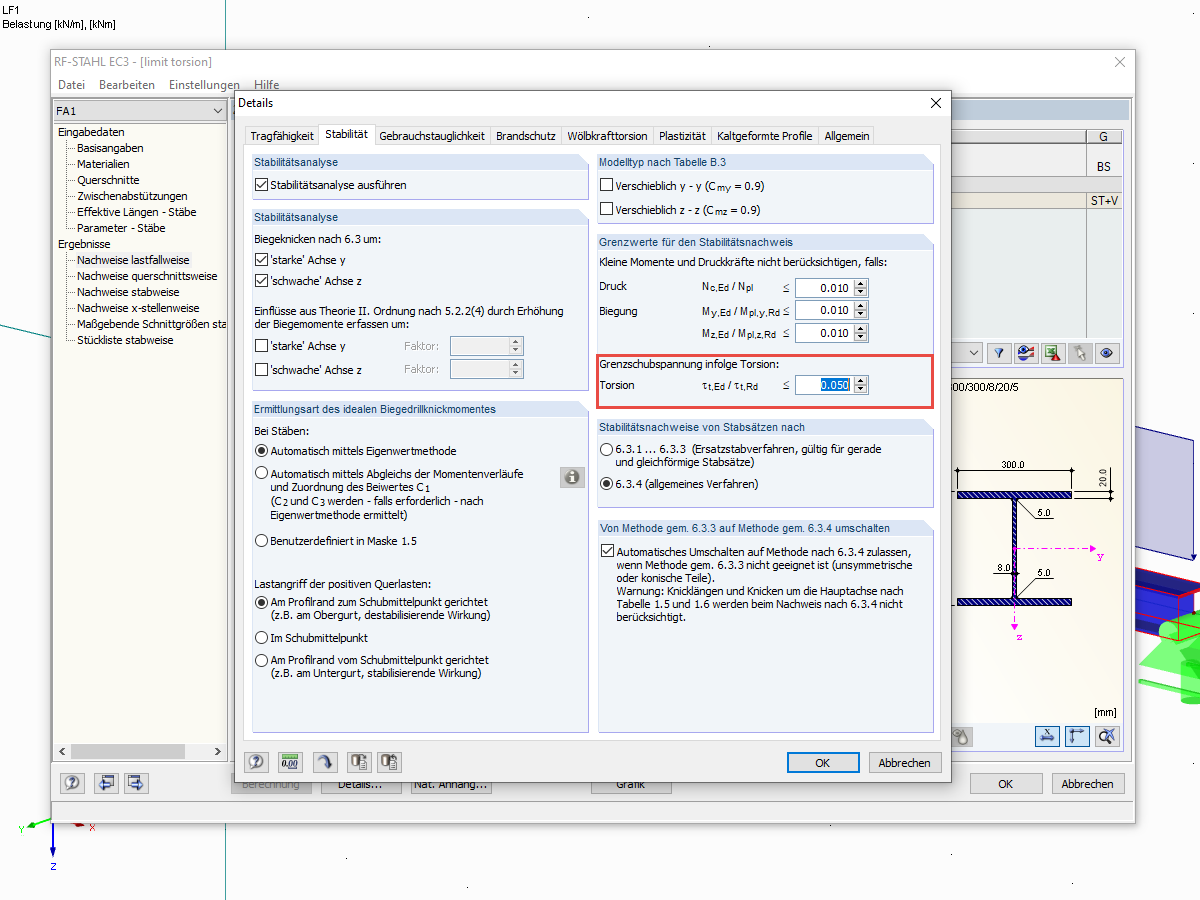This screenshot has height=900, width=1200.
Task: Go to previous input window icon
Action: (106, 783)
